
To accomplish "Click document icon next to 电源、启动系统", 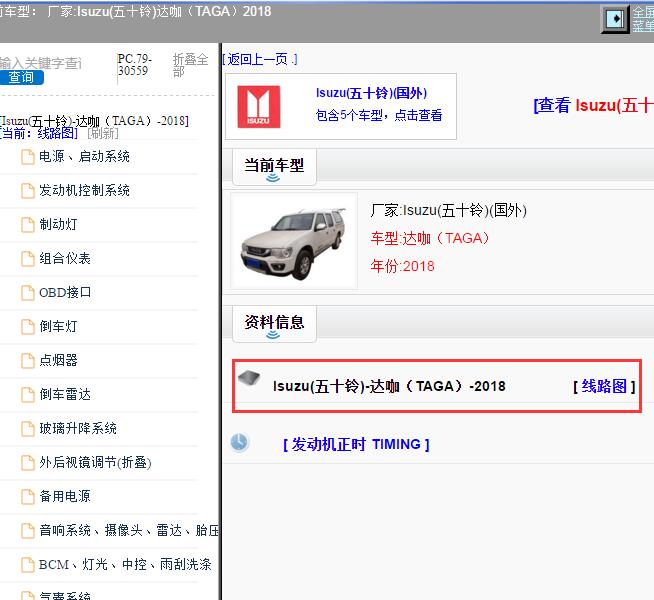I will [28, 157].
